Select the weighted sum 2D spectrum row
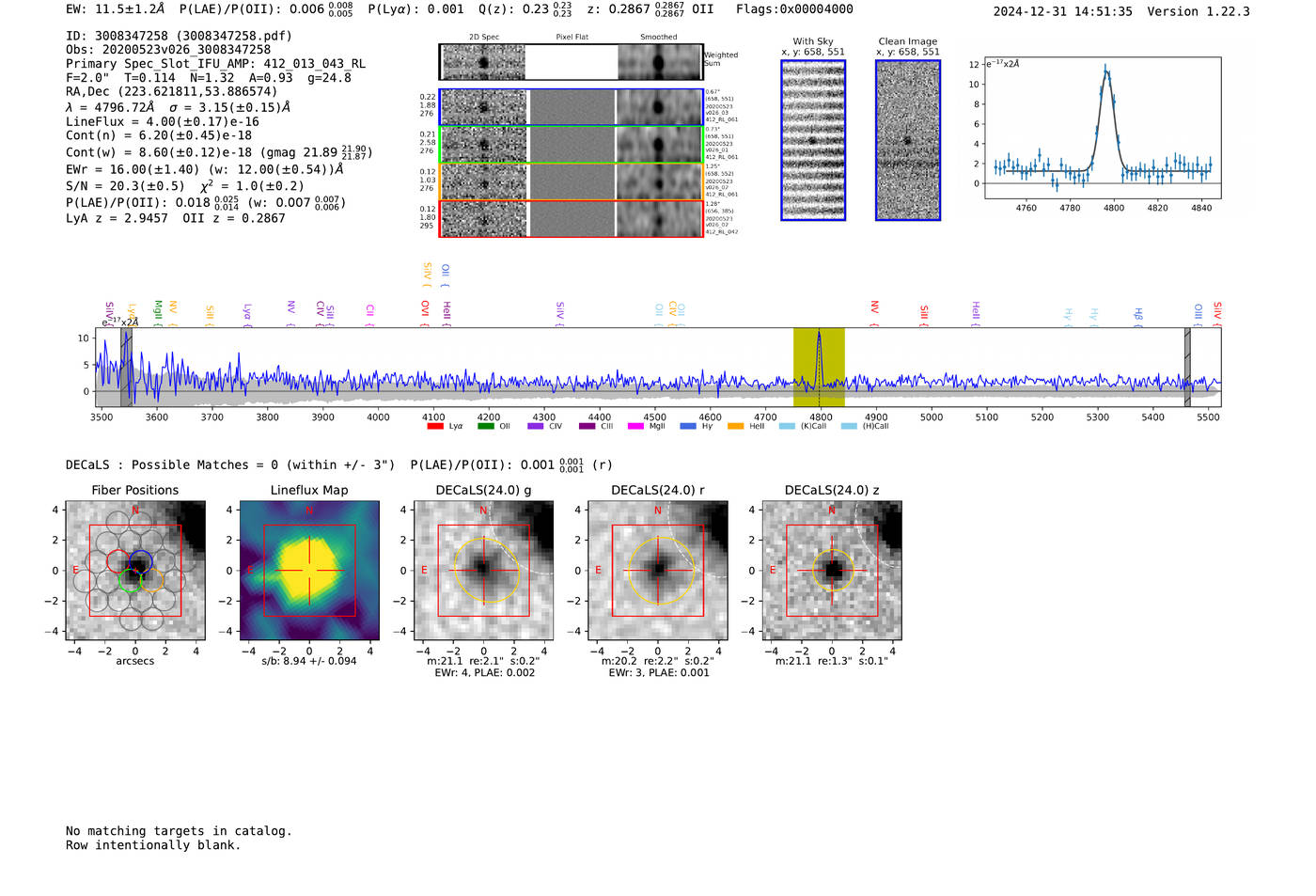 pos(572,62)
